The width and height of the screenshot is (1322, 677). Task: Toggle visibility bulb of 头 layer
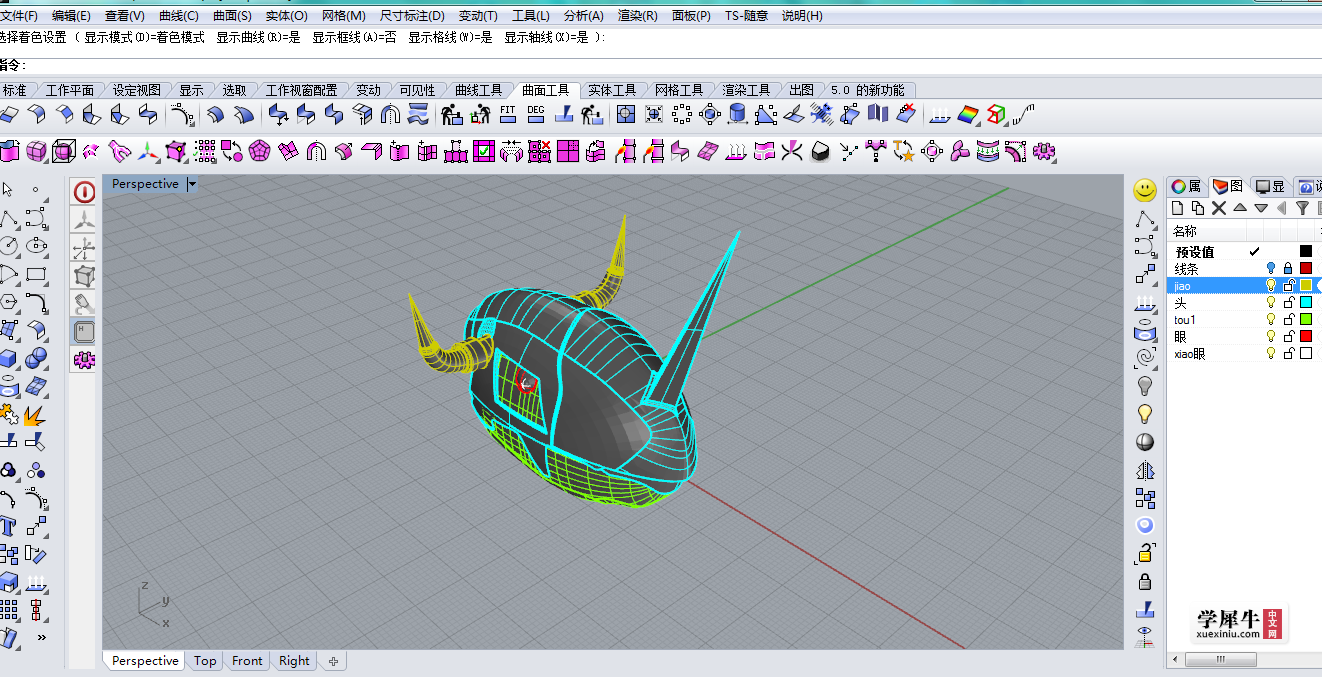[x=1271, y=303]
